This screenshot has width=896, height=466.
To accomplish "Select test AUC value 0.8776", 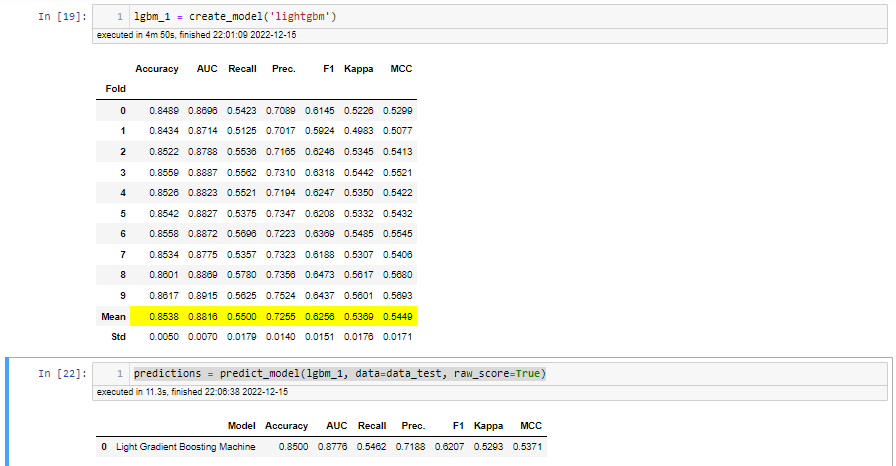I will pyautogui.click(x=333, y=447).
